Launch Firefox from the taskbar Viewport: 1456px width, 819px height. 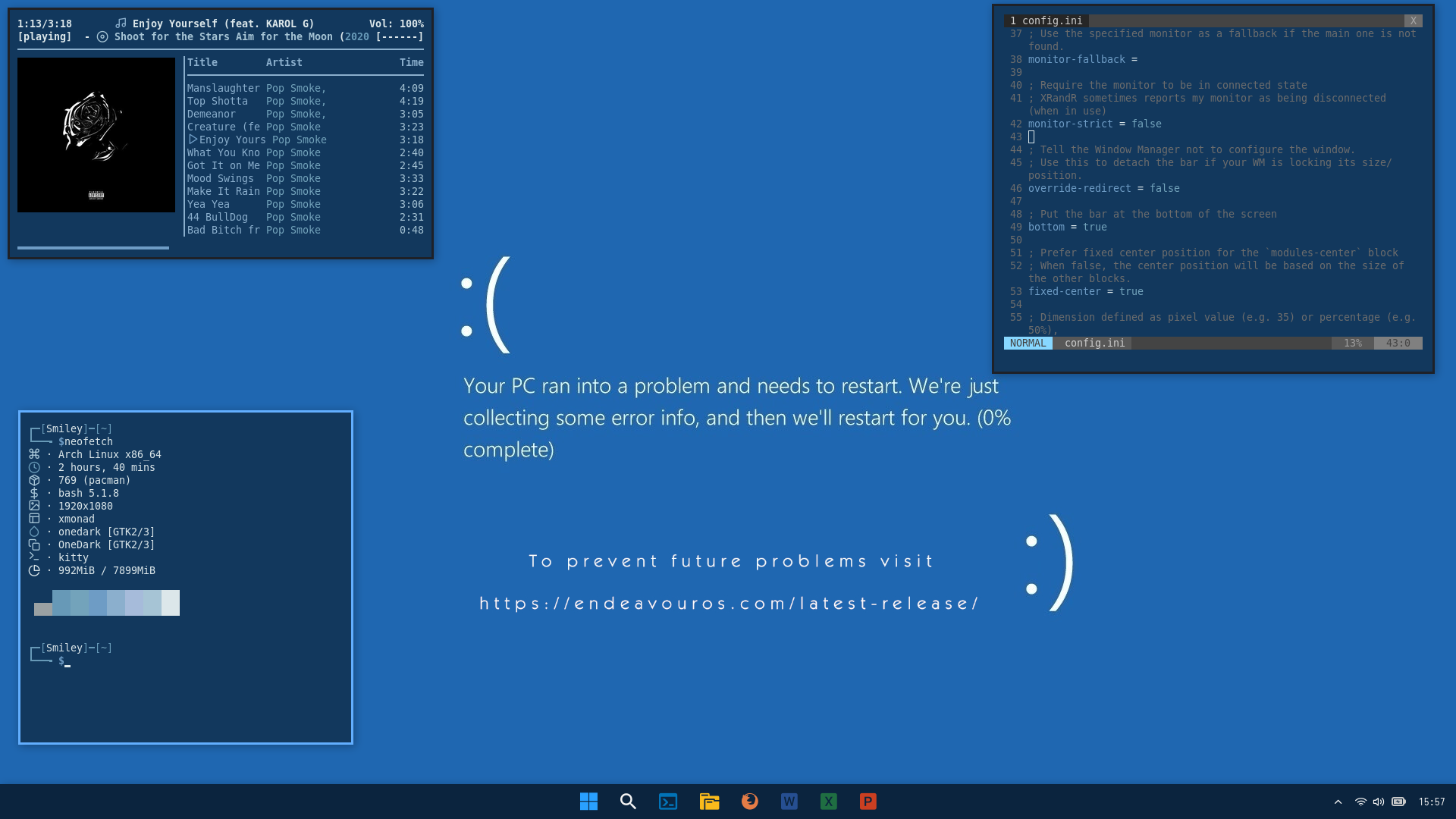click(749, 801)
